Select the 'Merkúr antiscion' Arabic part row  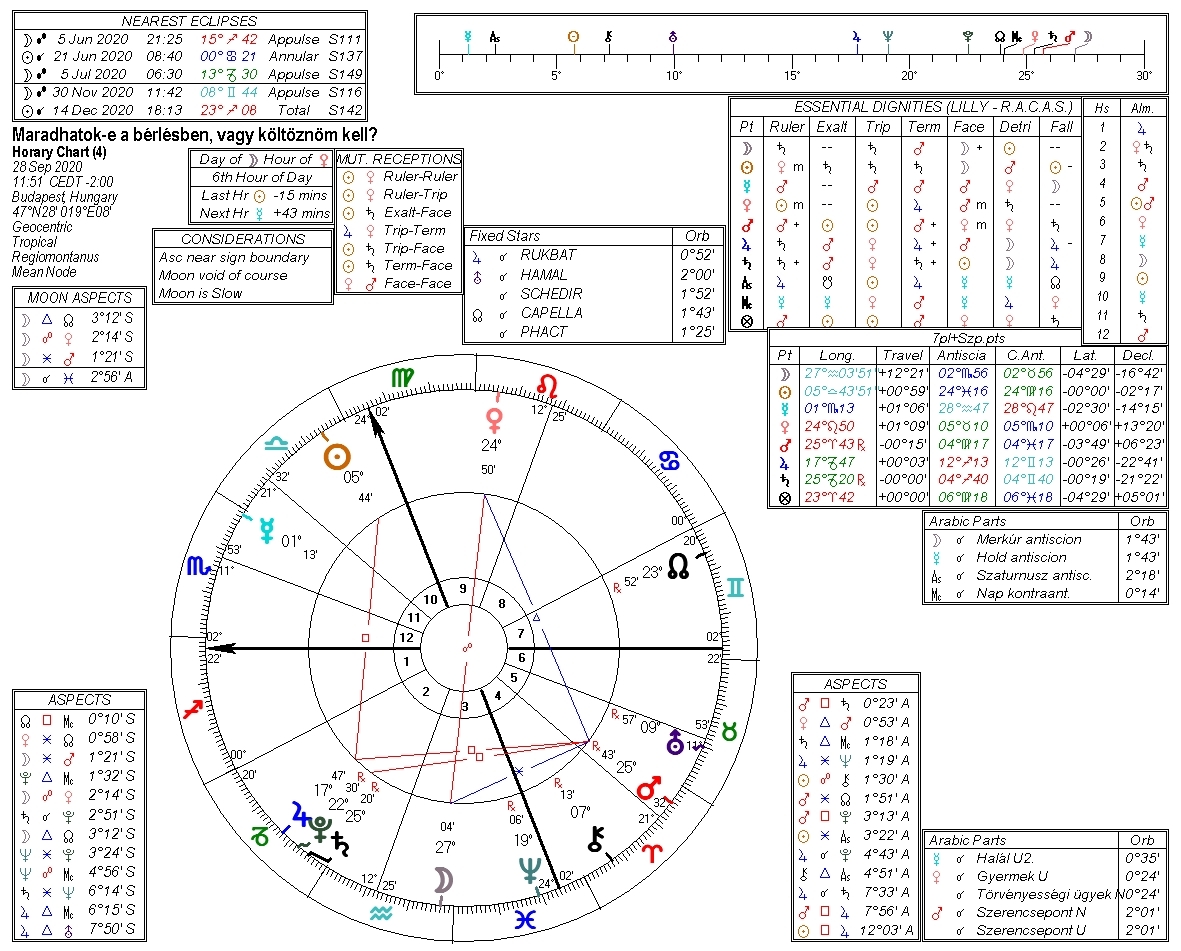click(x=1045, y=540)
